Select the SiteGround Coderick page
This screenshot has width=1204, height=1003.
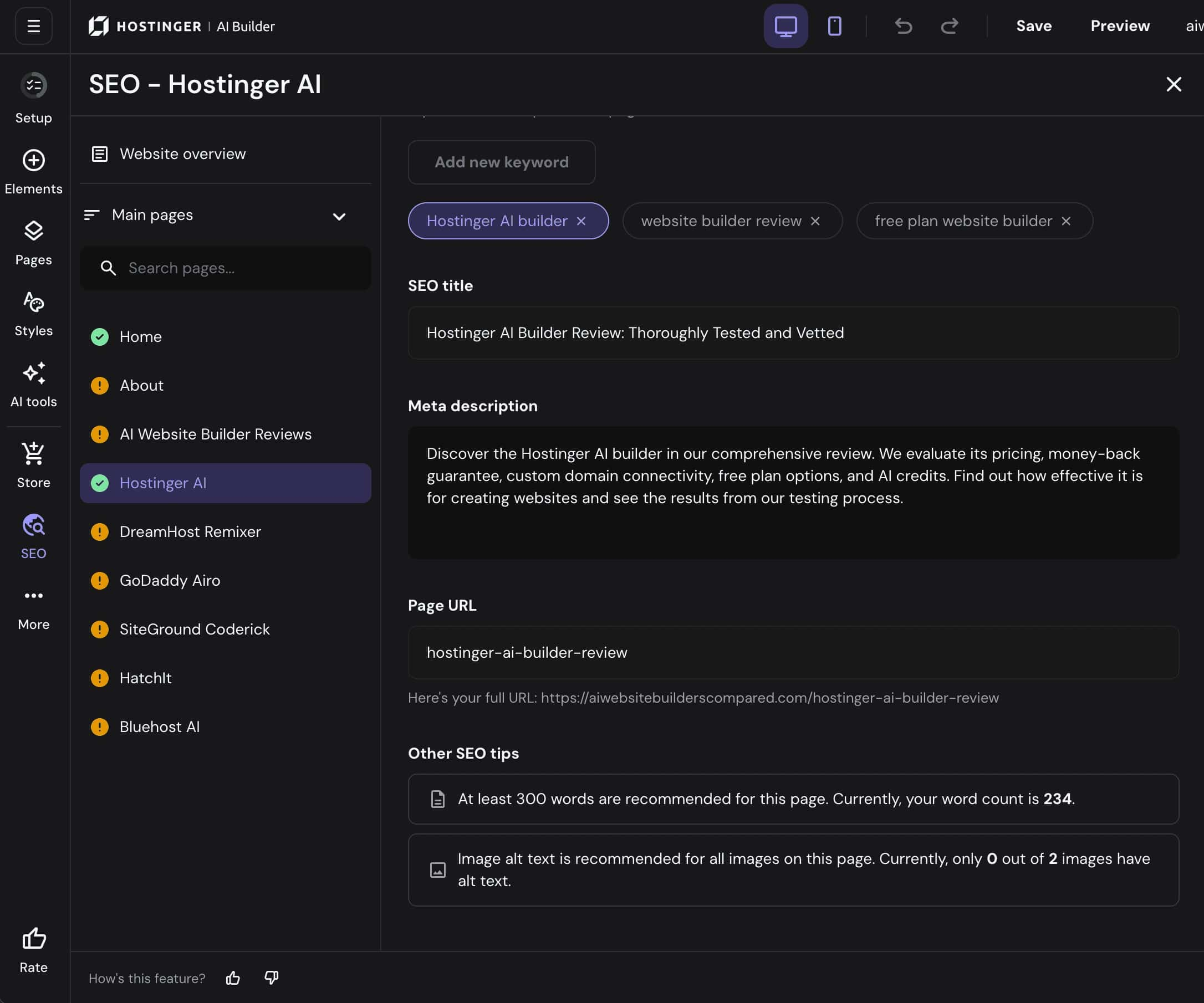click(225, 630)
